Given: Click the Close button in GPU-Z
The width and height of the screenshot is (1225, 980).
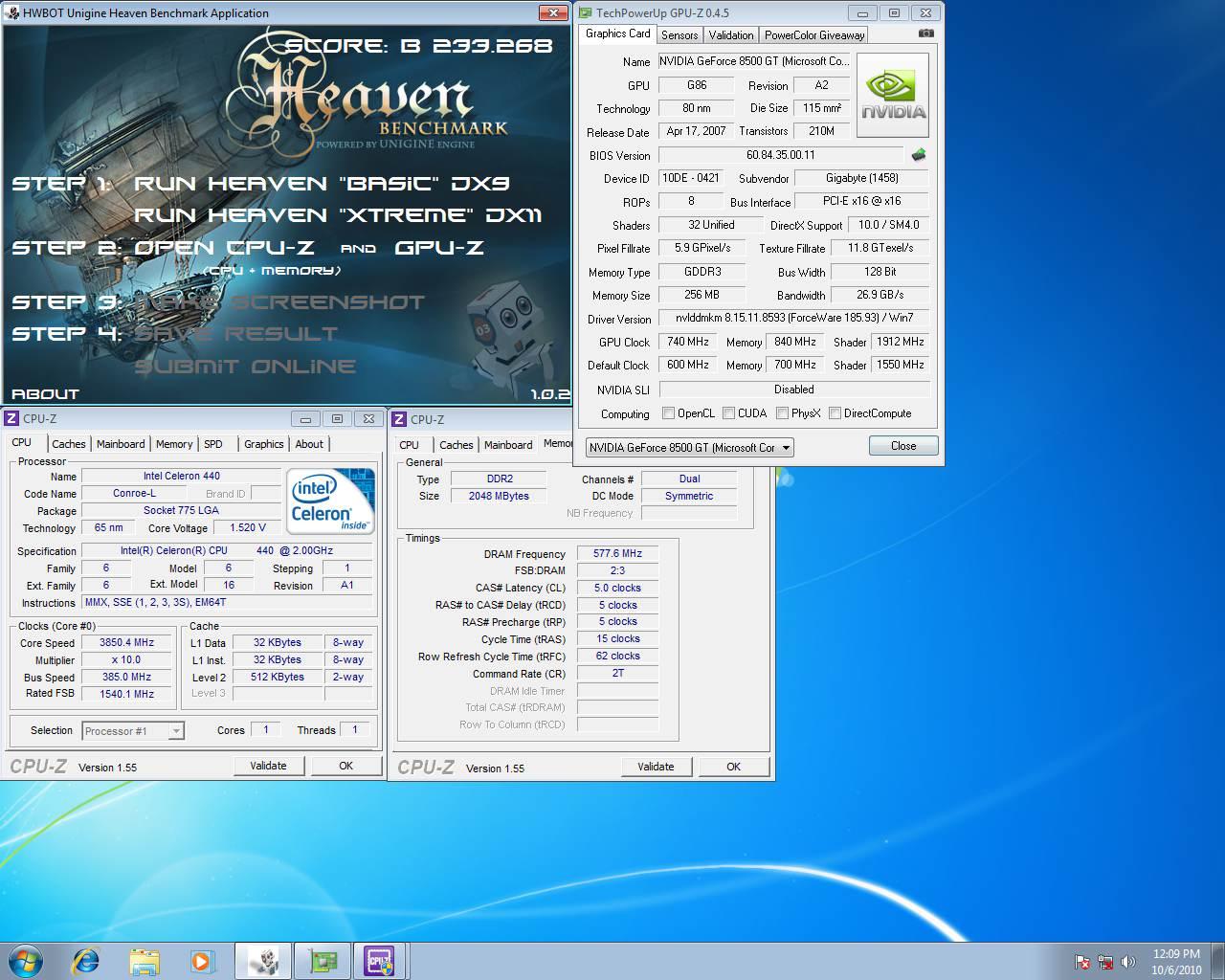Looking at the screenshot, I should click(903, 446).
